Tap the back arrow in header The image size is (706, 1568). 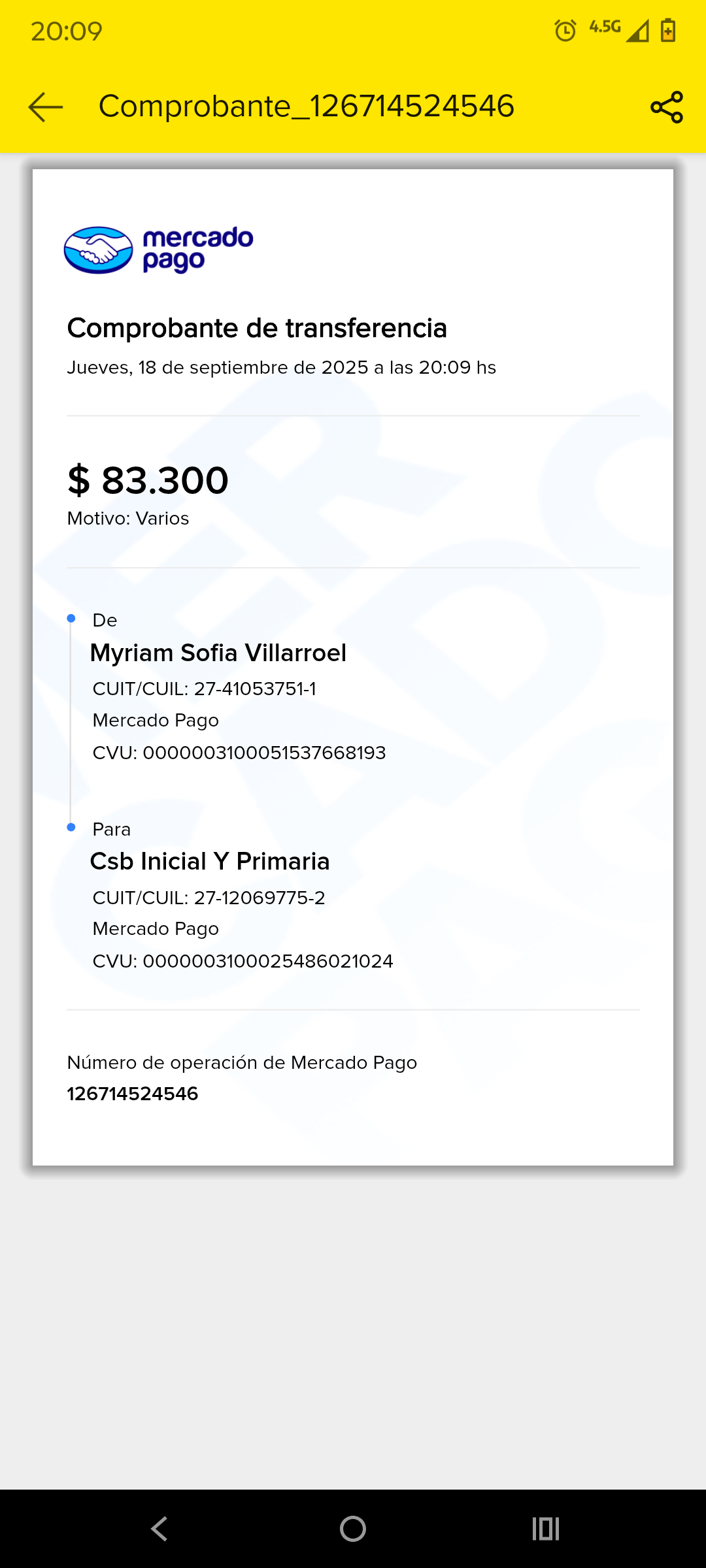pos(46,107)
